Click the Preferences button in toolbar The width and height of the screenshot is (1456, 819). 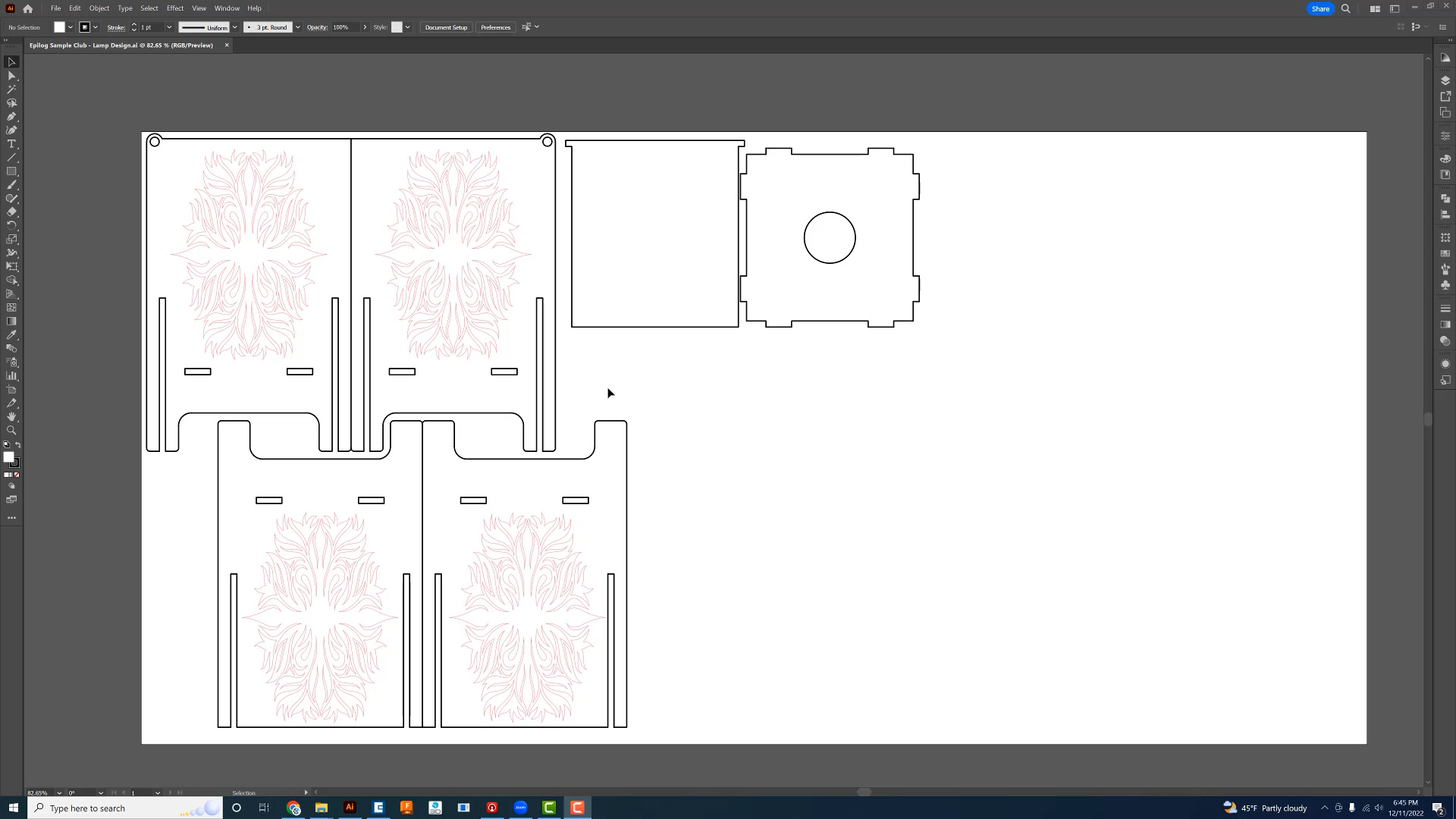[x=495, y=27]
